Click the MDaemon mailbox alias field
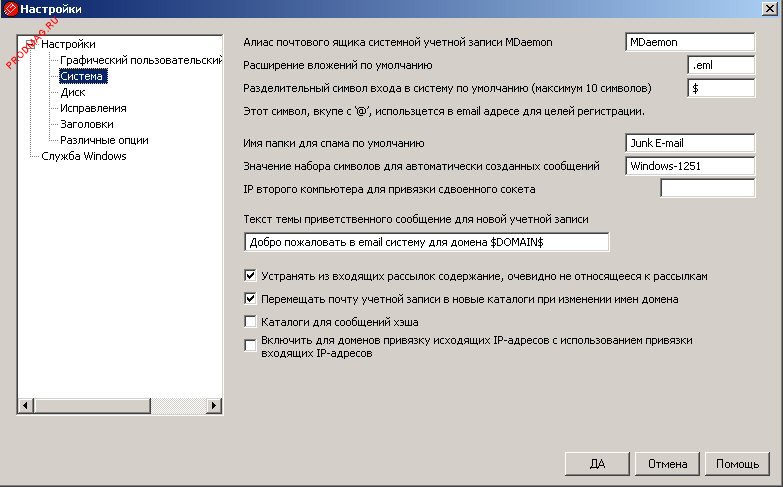Screen dimensions: 783x487 pyautogui.click(x=688, y=43)
